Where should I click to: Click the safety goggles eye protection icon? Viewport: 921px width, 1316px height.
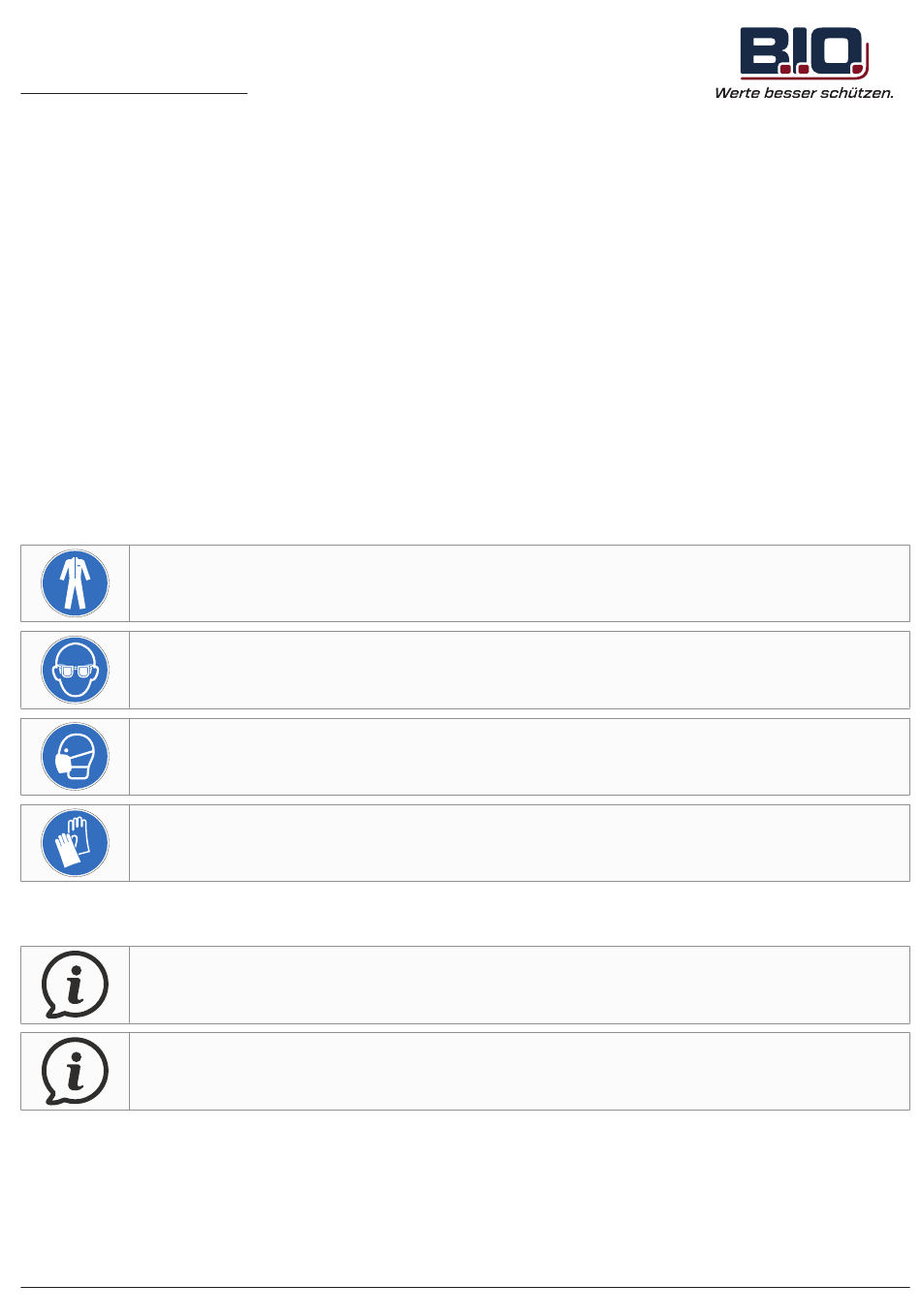[x=75, y=670]
